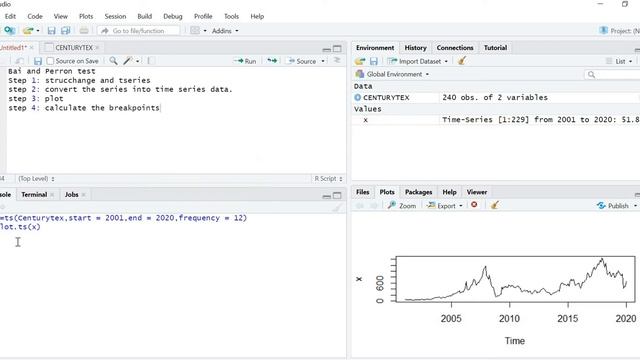This screenshot has width=640, height=360.
Task: Open the code tools magic wand
Action: point(128,61)
